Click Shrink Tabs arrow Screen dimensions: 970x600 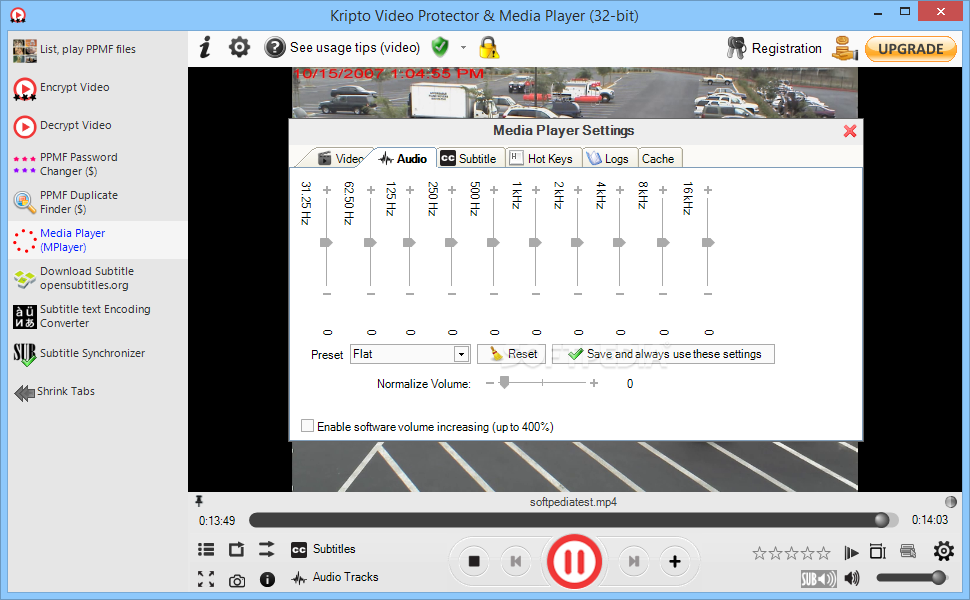point(54,392)
